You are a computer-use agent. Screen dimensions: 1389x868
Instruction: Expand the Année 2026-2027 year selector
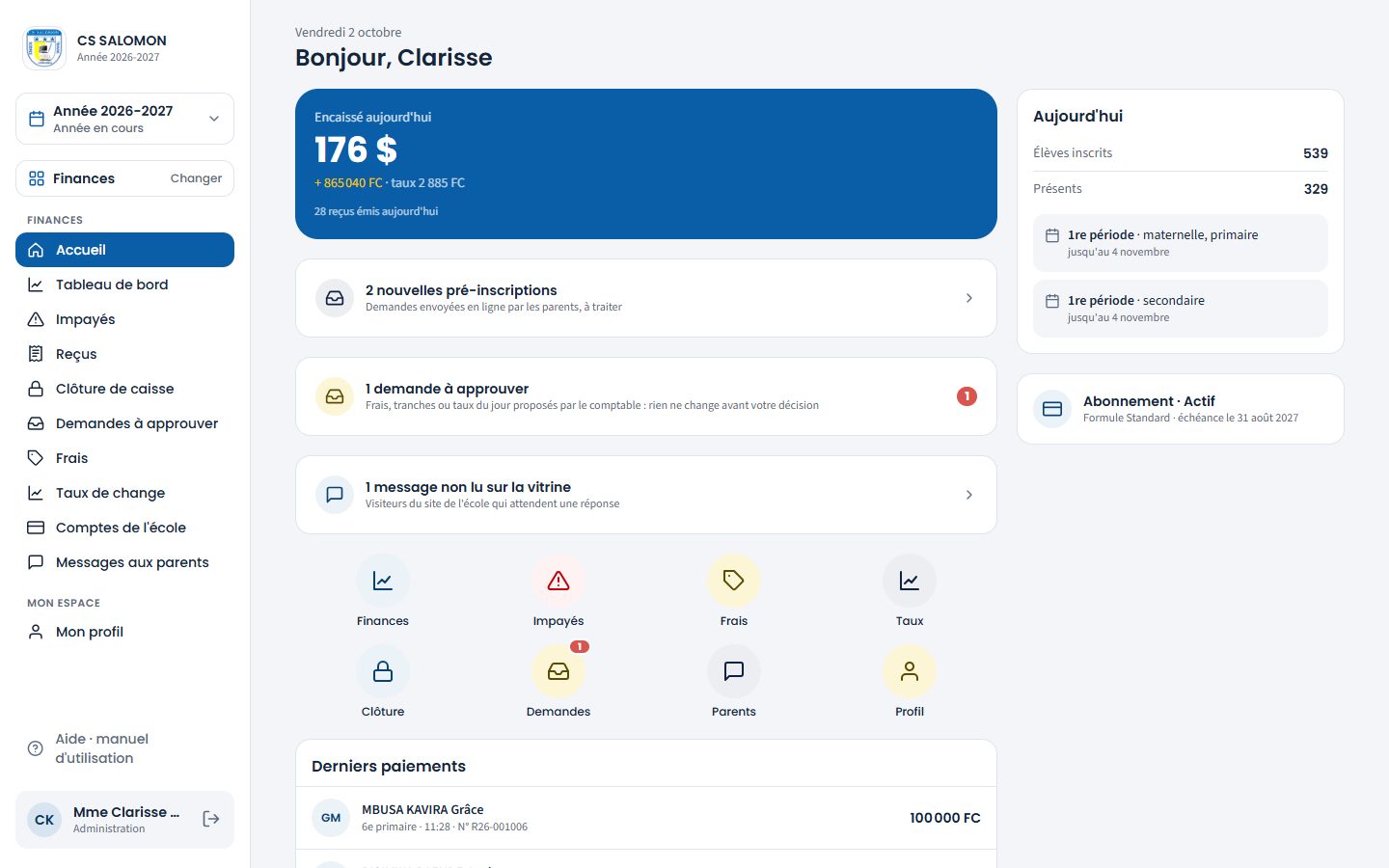coord(124,119)
